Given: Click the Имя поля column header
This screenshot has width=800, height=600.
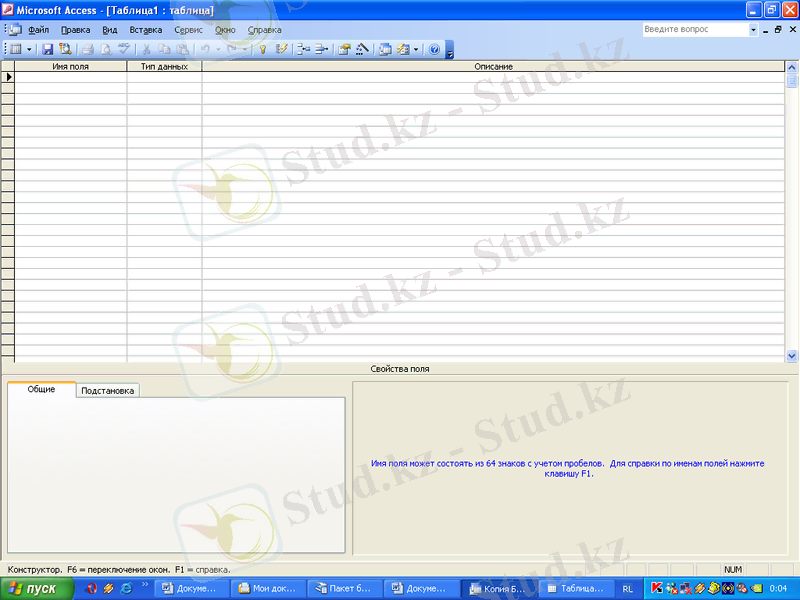Looking at the screenshot, I should coord(70,66).
